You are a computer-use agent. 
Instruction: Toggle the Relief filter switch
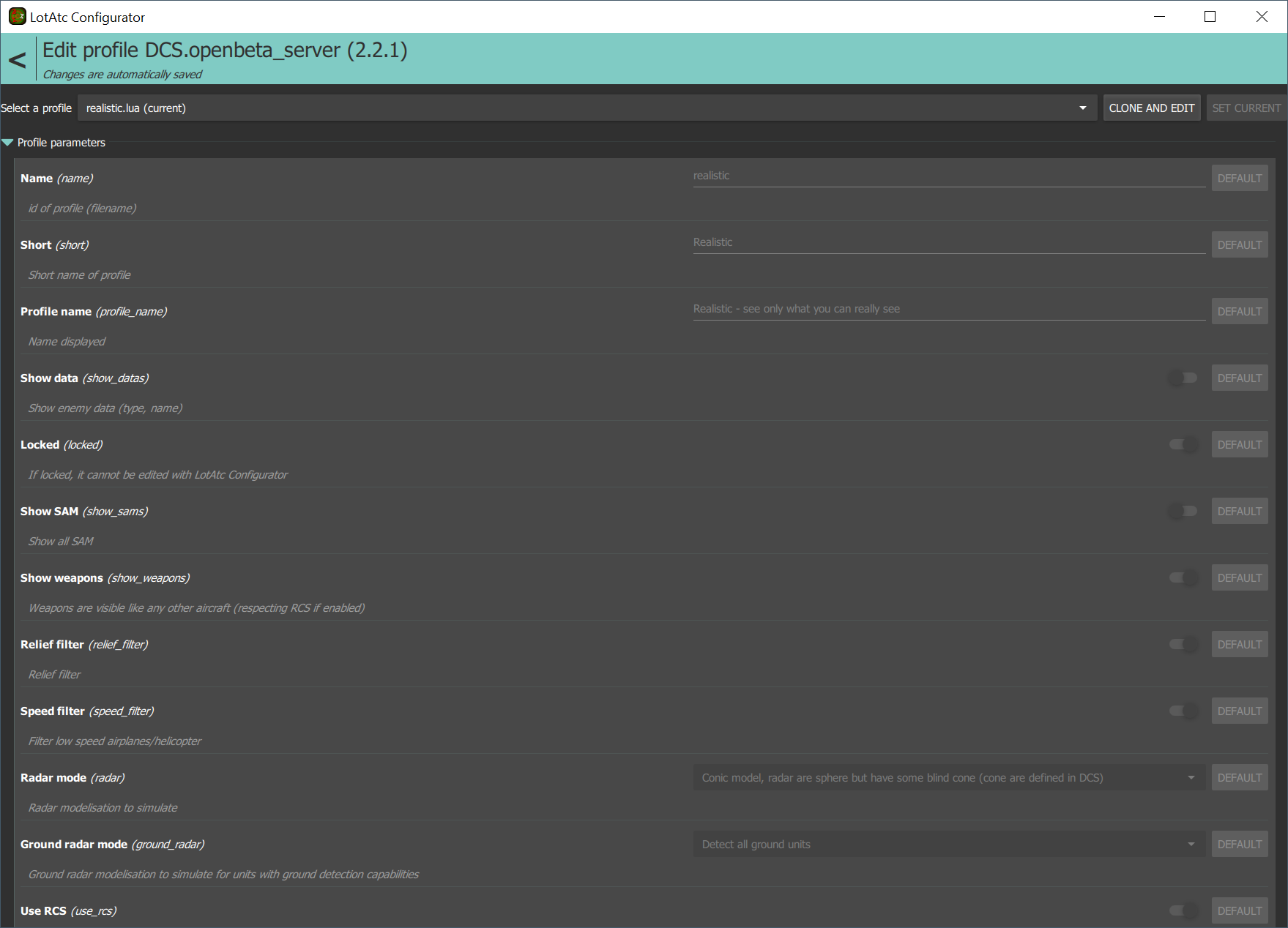(x=1183, y=645)
